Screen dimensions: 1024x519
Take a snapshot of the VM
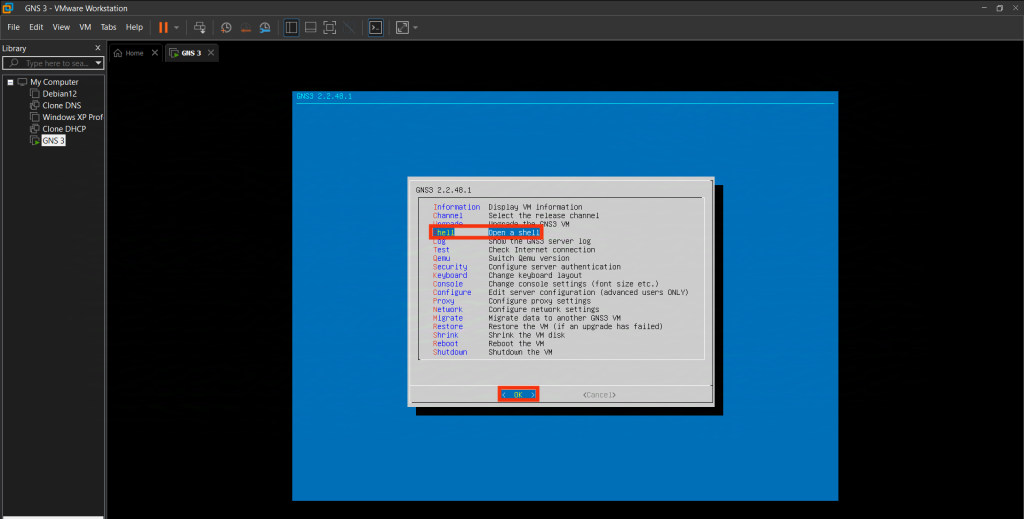tap(226, 27)
